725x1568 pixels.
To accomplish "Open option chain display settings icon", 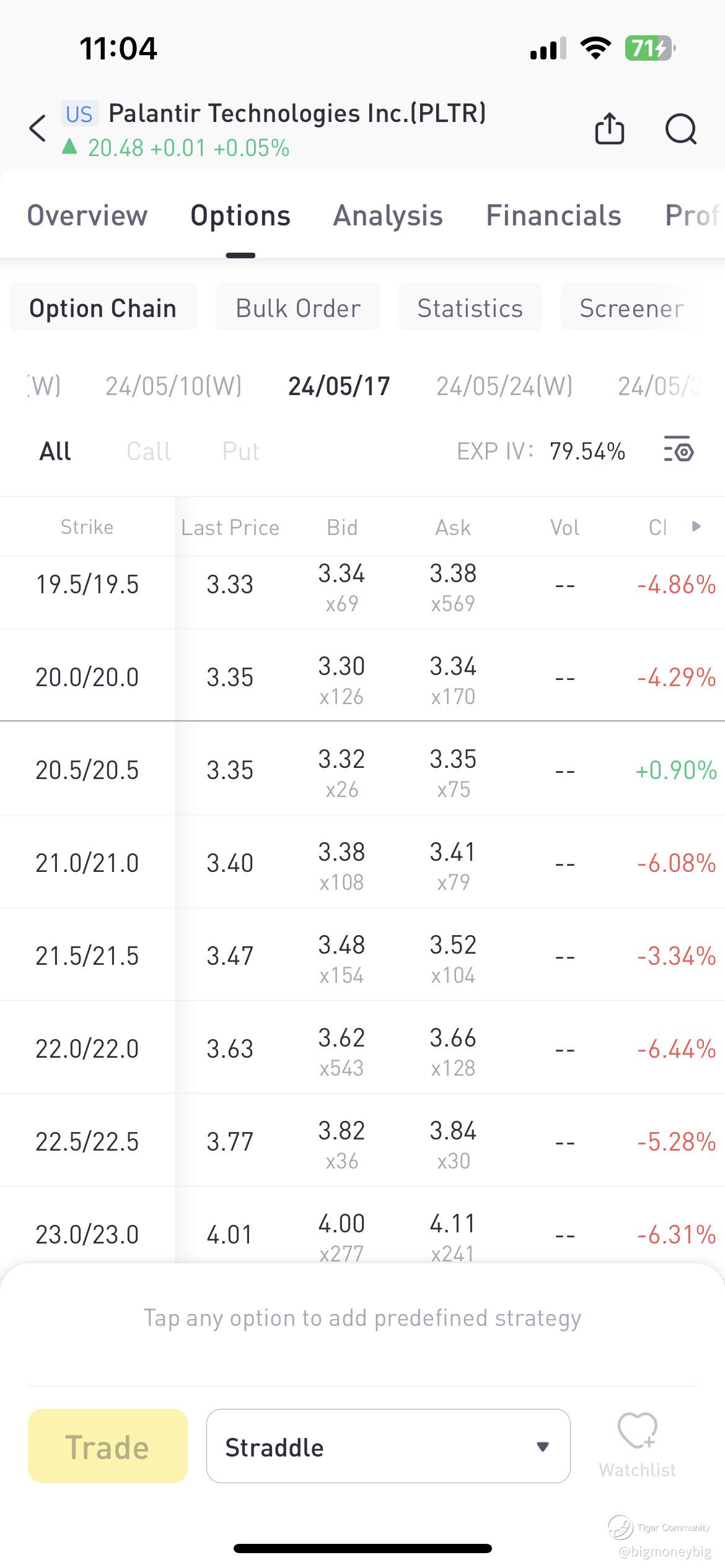I will [x=679, y=450].
